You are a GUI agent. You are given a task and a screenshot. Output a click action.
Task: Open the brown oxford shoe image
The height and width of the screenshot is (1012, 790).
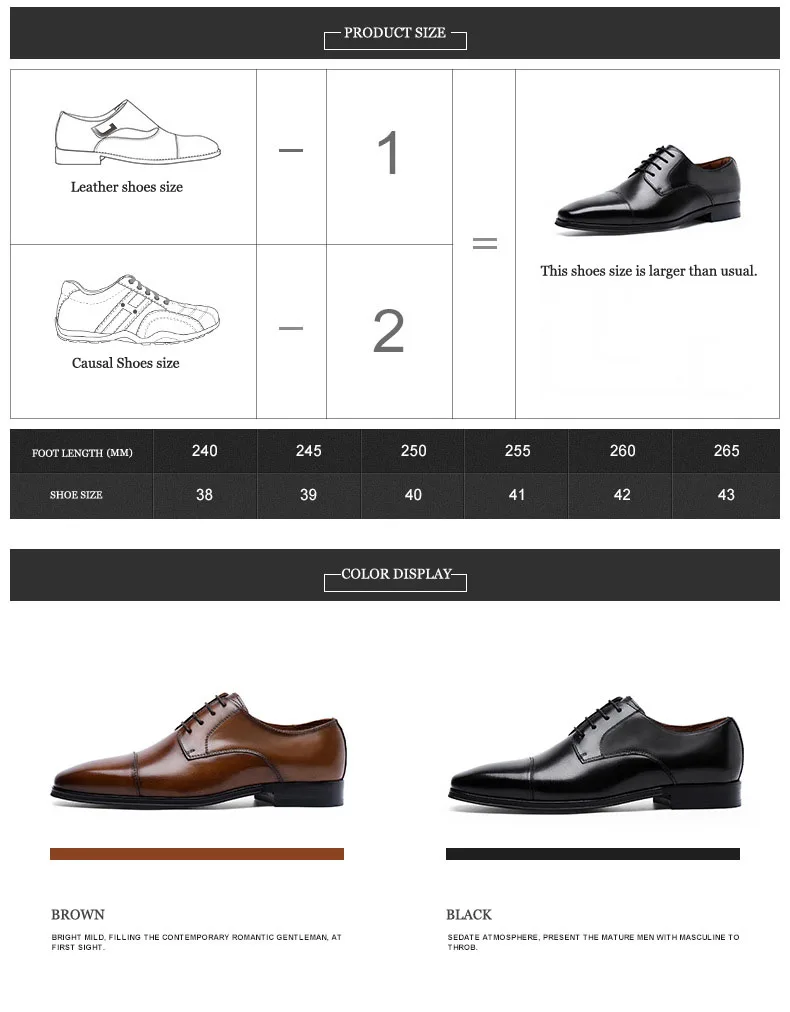(198, 750)
